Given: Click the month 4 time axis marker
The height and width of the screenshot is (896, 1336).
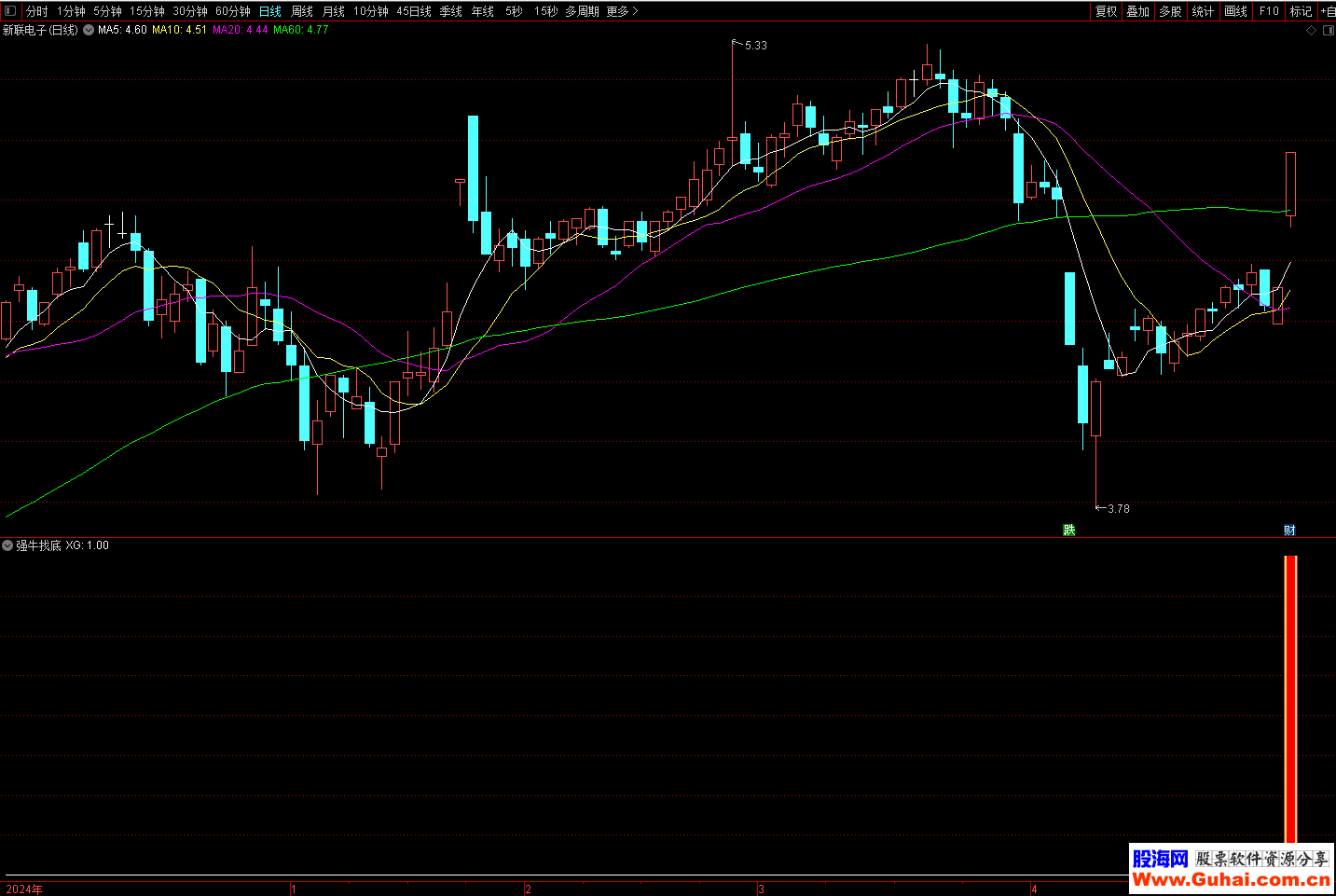Looking at the screenshot, I should [1034, 889].
